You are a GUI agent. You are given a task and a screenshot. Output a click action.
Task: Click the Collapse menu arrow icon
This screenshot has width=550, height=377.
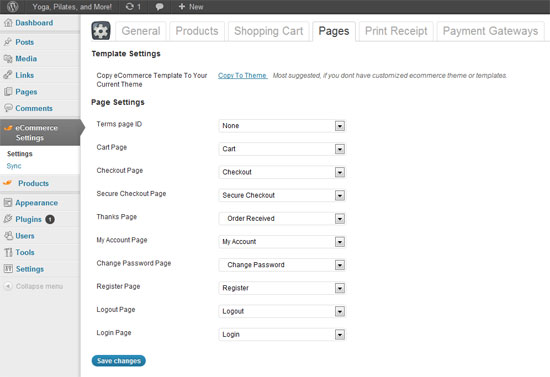(8, 286)
